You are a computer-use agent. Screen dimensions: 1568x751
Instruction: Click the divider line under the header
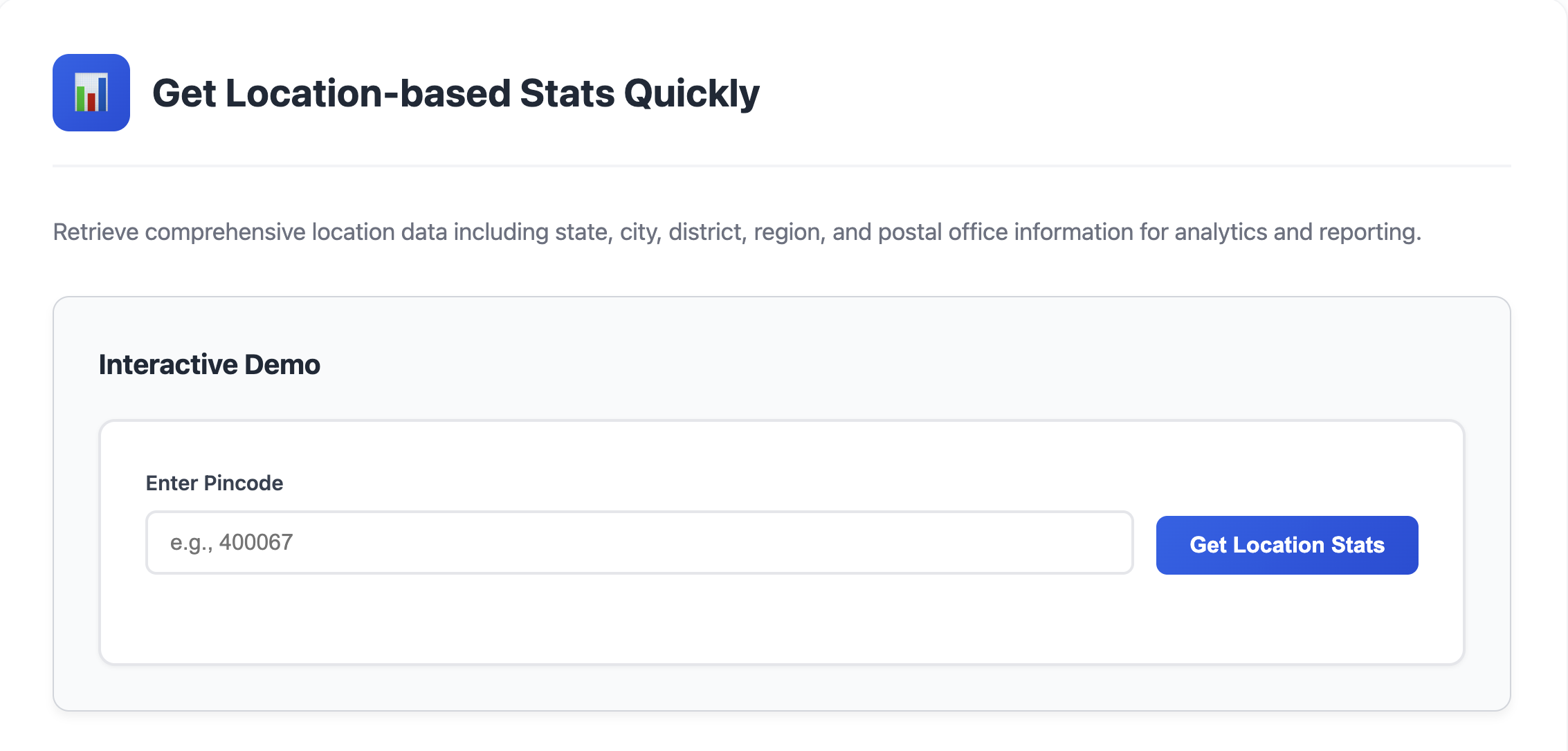click(x=781, y=166)
